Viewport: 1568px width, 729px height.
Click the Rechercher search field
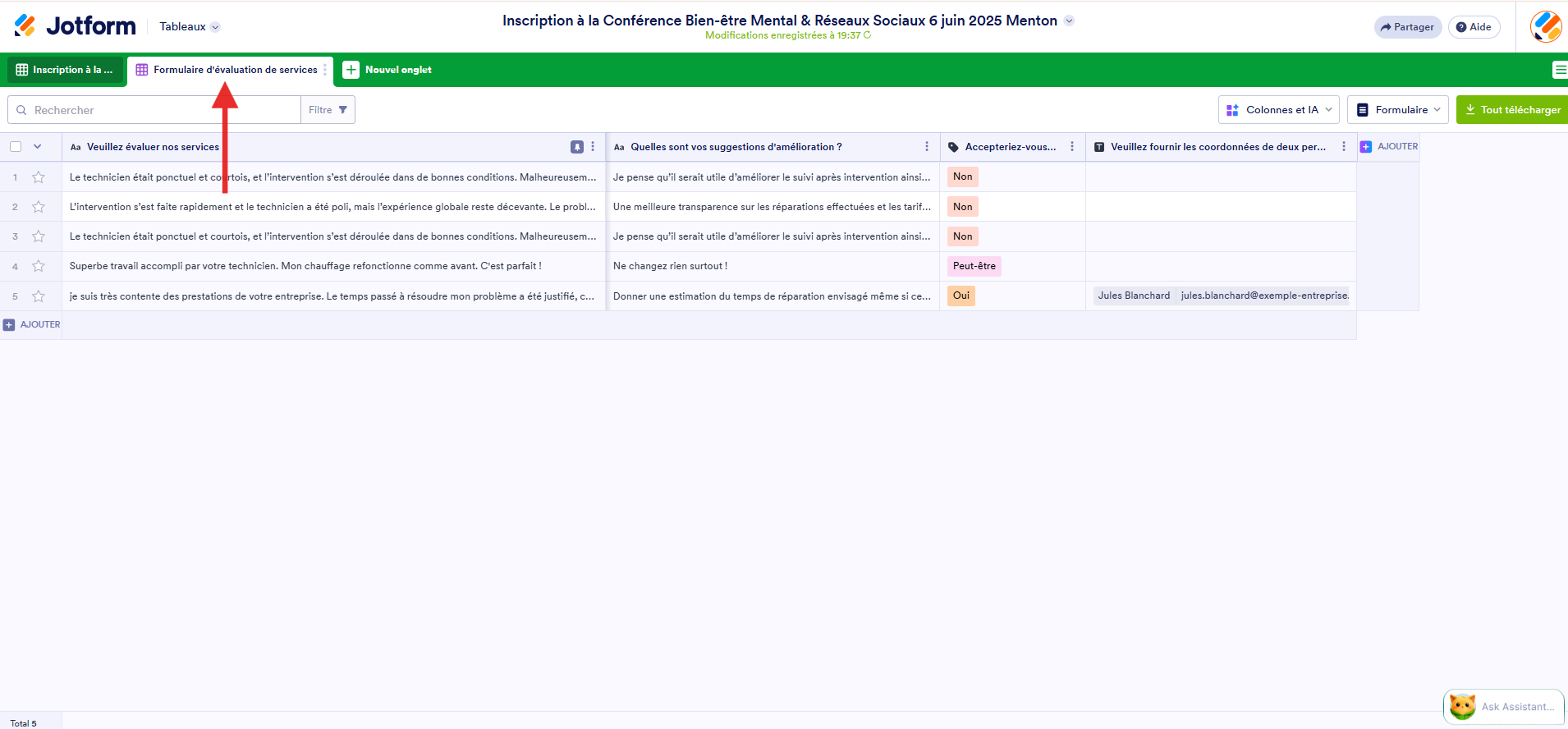pos(154,110)
